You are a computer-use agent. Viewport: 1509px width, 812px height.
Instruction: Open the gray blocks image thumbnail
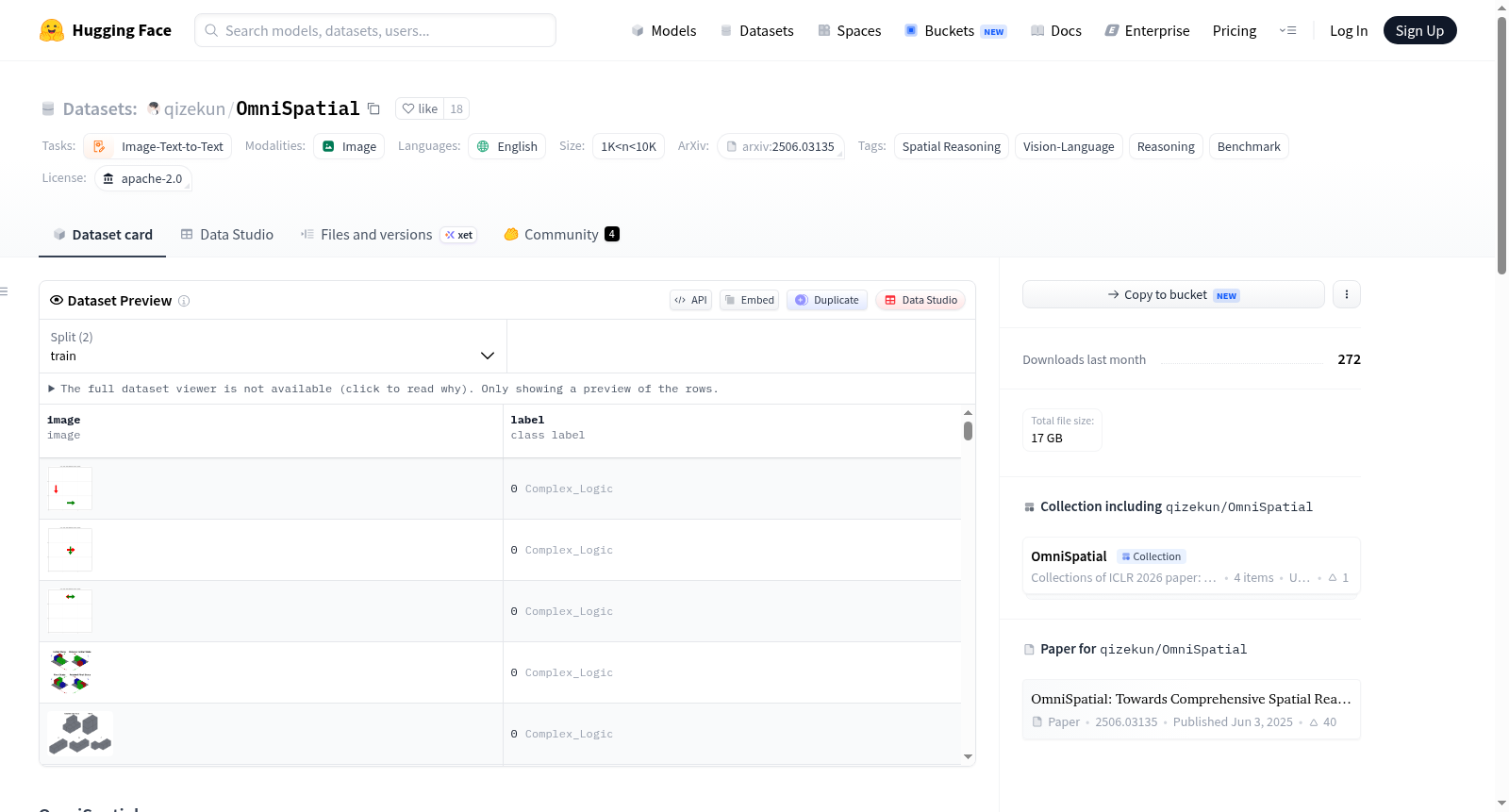pos(80,734)
